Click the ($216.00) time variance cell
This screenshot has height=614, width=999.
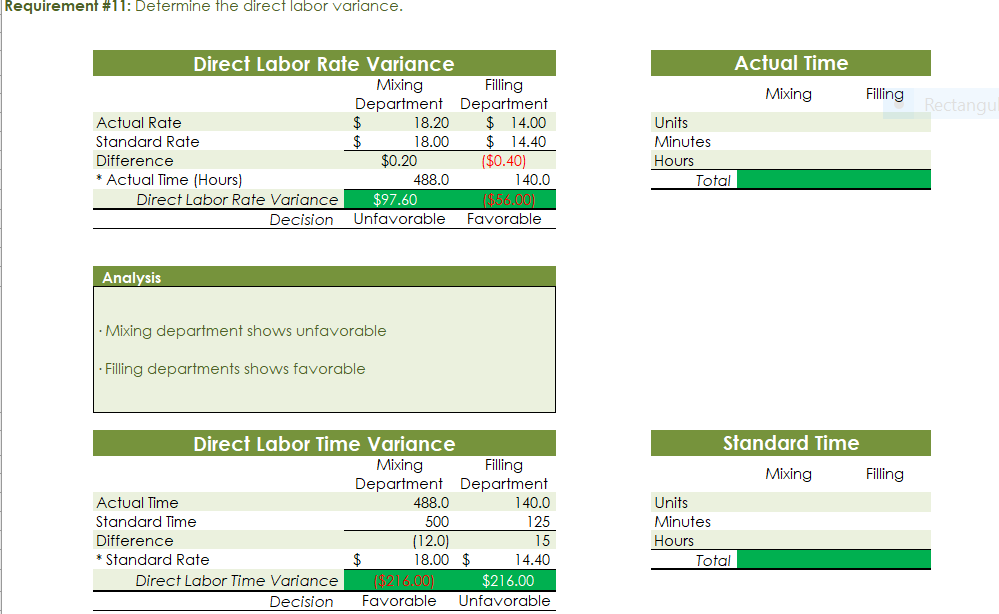pos(399,580)
